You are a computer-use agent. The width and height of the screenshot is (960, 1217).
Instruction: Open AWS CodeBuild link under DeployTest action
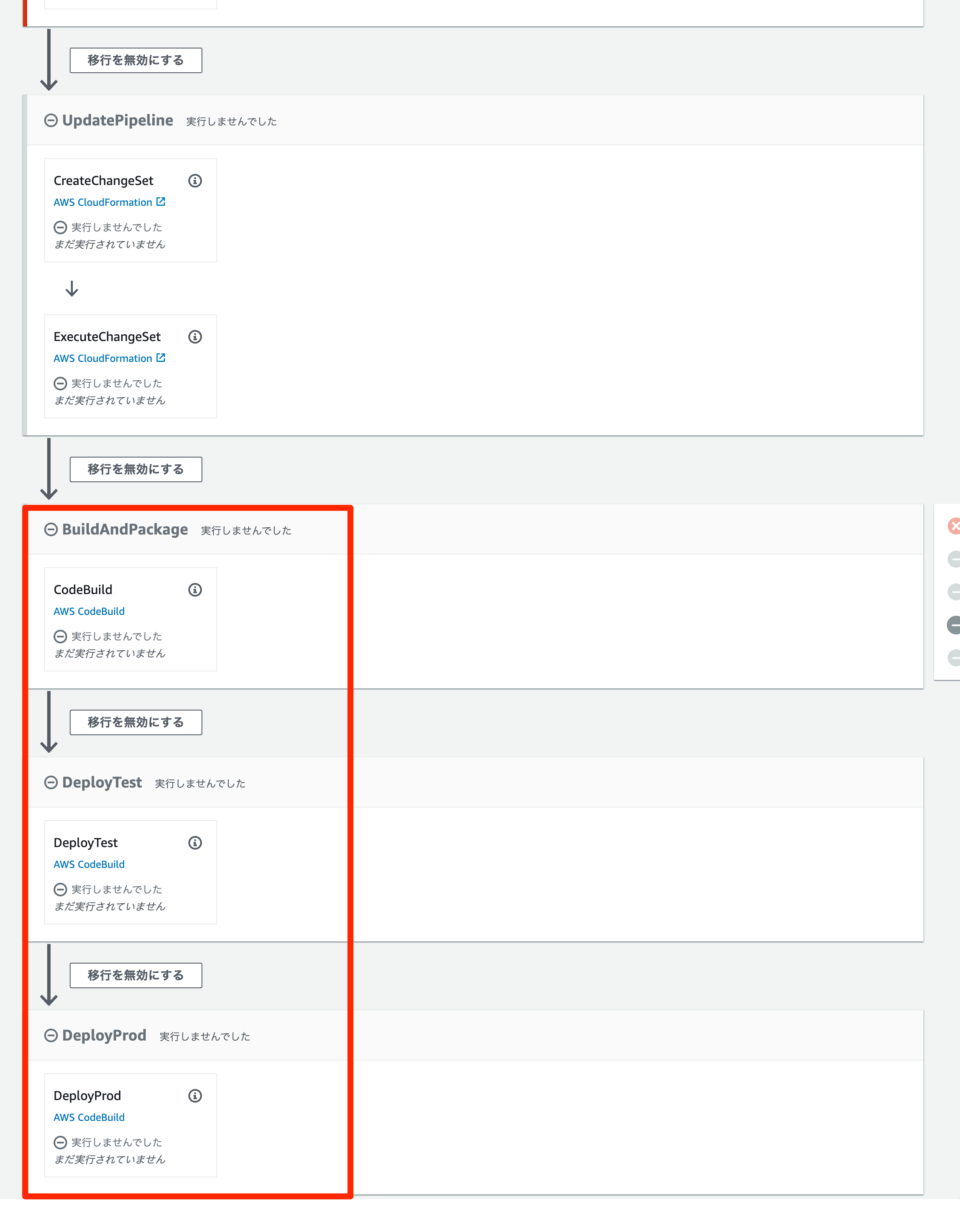pos(89,864)
